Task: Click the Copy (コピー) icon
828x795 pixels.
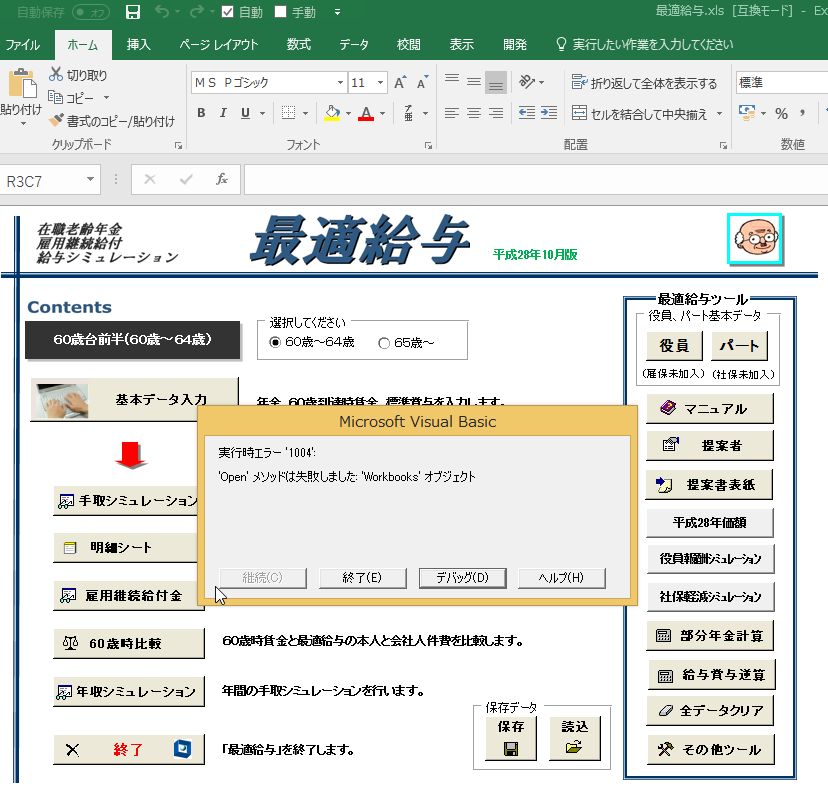Action: tap(55, 97)
